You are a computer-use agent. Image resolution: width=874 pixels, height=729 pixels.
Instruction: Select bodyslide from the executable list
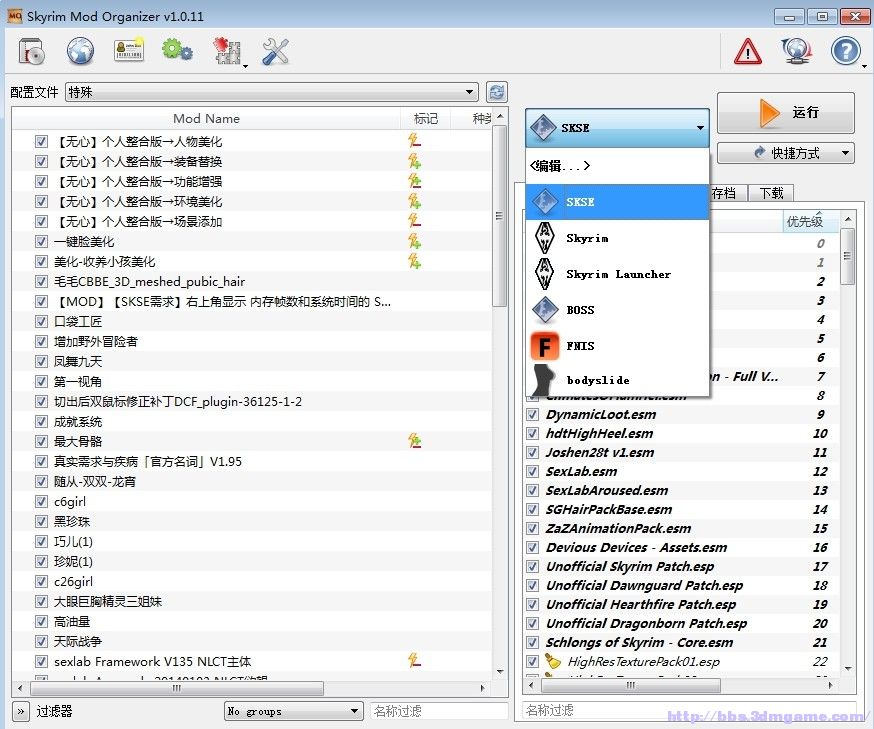coord(617,380)
